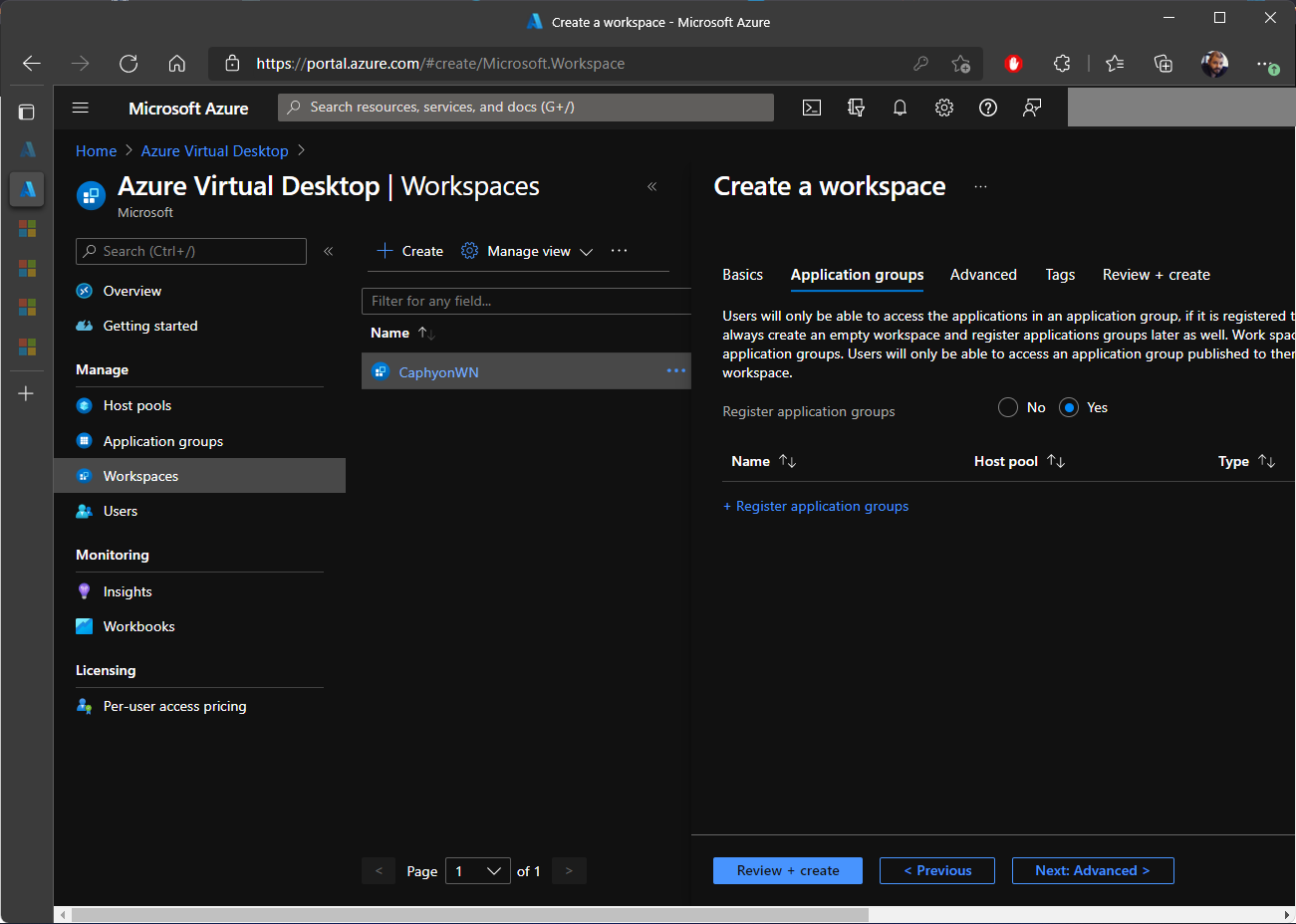The image size is (1296, 924).
Task: Sort application groups by Name column
Action: pos(764,461)
